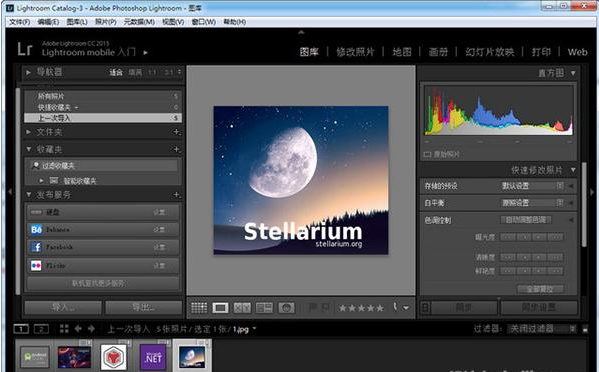This screenshot has height=372, width=599.
Task: Click the sync settings button
Action: click(x=539, y=307)
